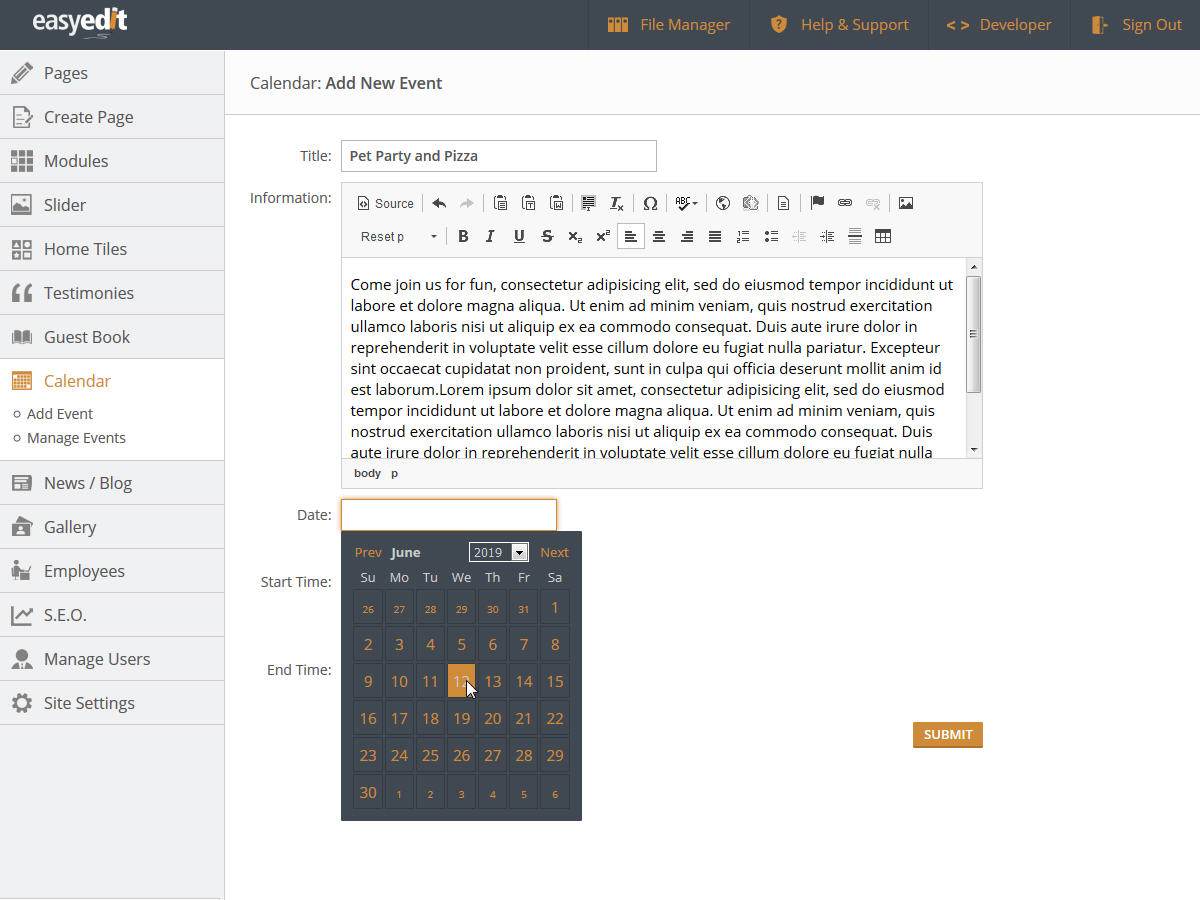Toggle strikethrough formatting
The height and width of the screenshot is (900, 1200).
(547, 237)
